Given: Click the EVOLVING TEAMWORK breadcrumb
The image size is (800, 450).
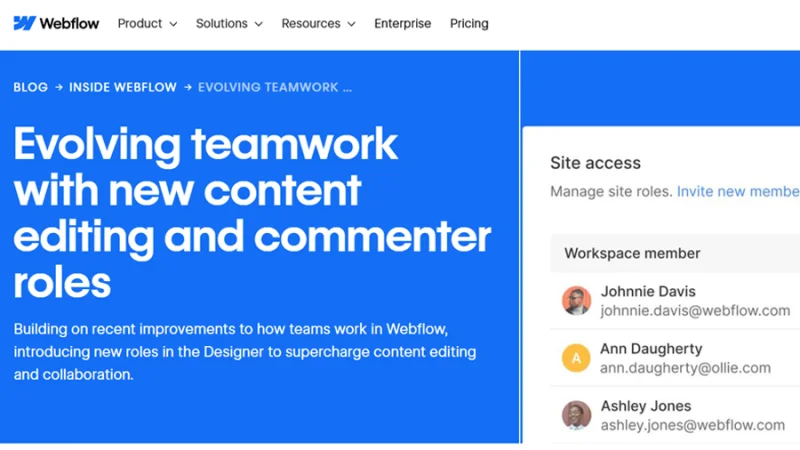Looking at the screenshot, I should (275, 87).
